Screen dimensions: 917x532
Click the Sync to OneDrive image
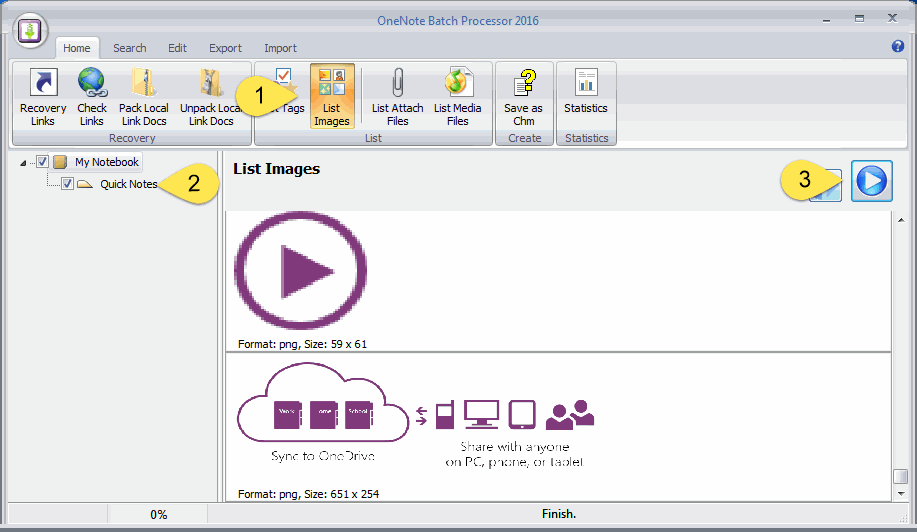[x=416, y=416]
